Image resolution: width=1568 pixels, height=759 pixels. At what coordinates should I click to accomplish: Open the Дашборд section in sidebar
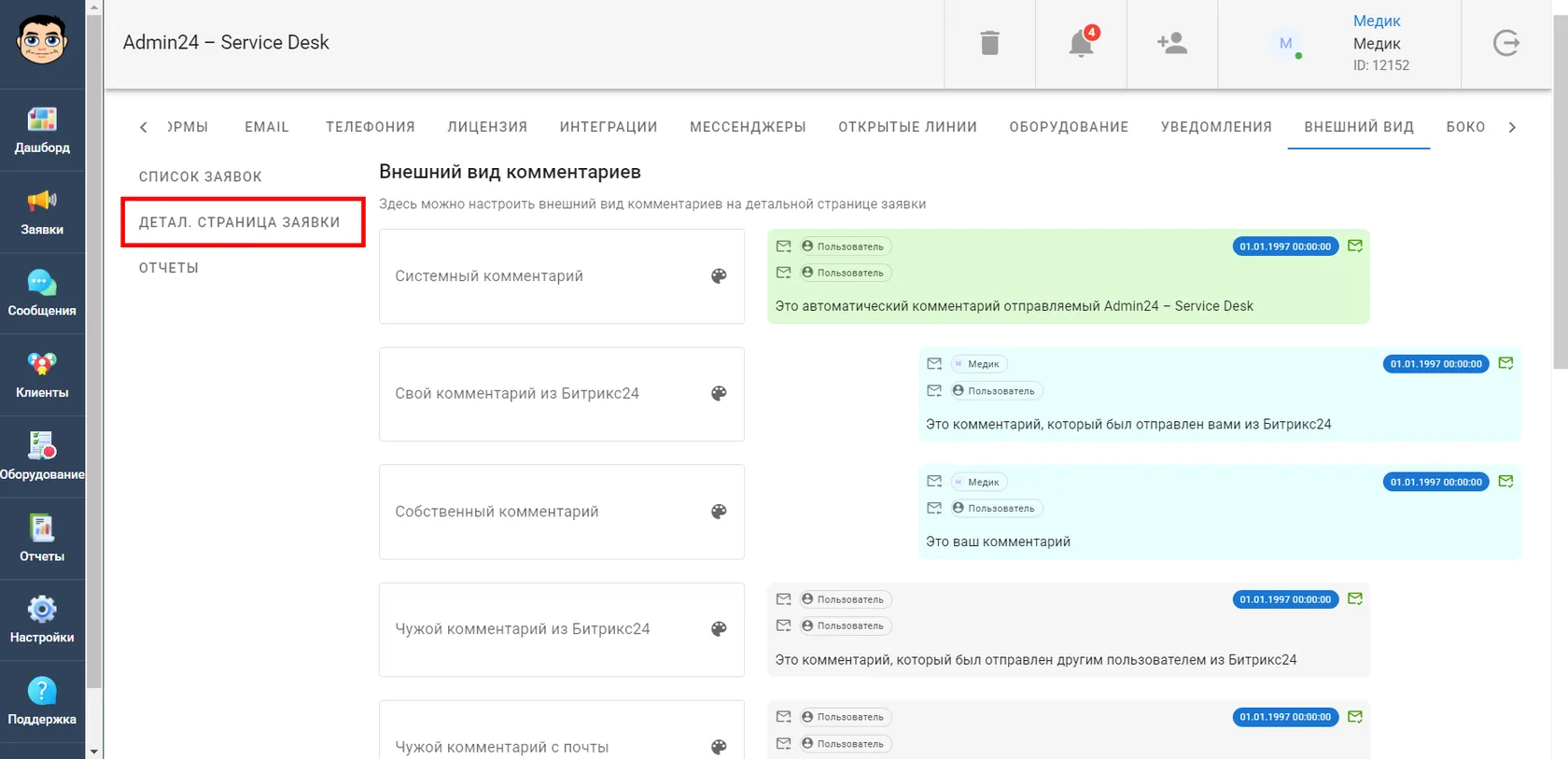(42, 130)
